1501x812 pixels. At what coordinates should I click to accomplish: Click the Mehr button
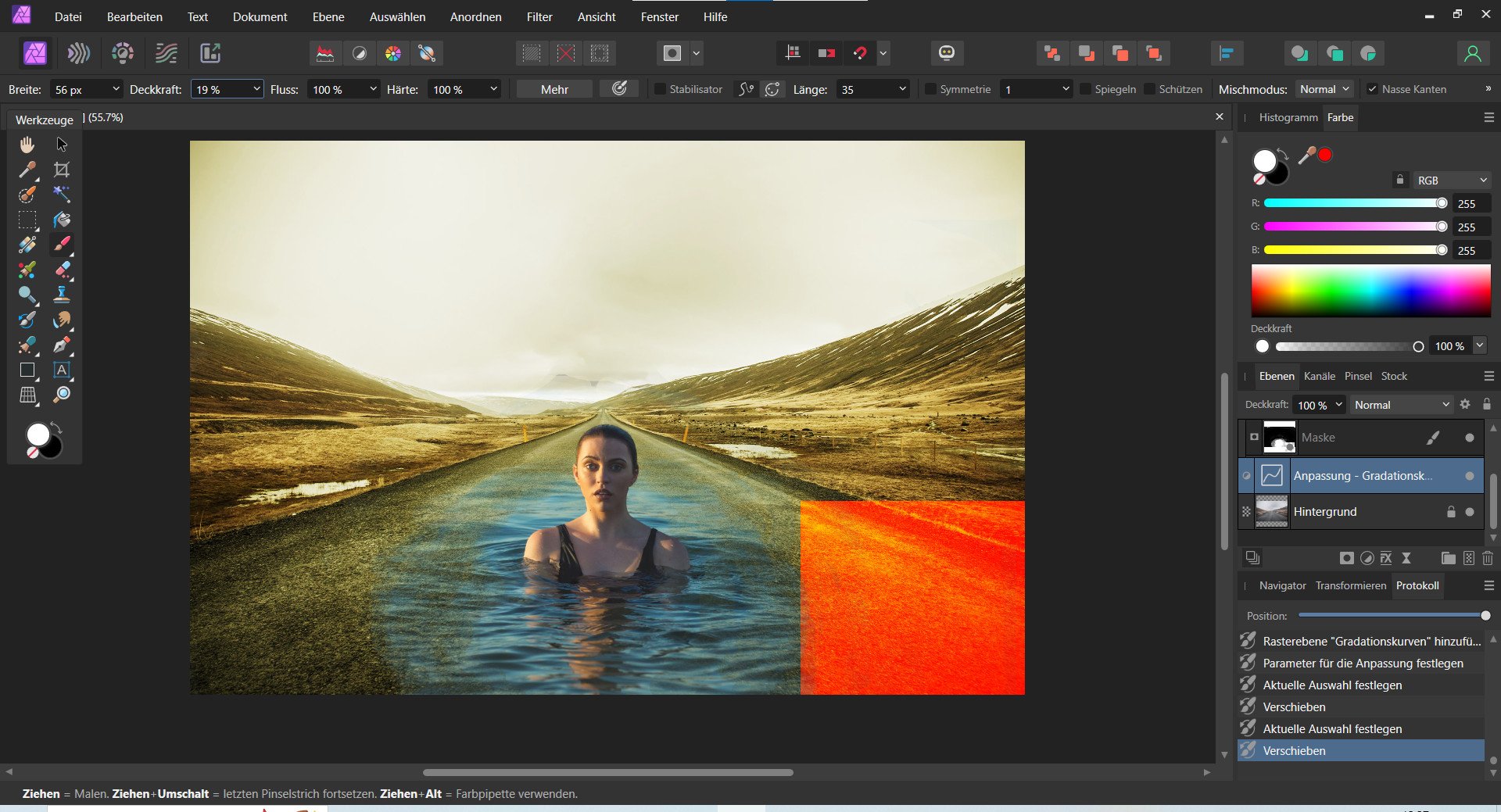tap(554, 89)
